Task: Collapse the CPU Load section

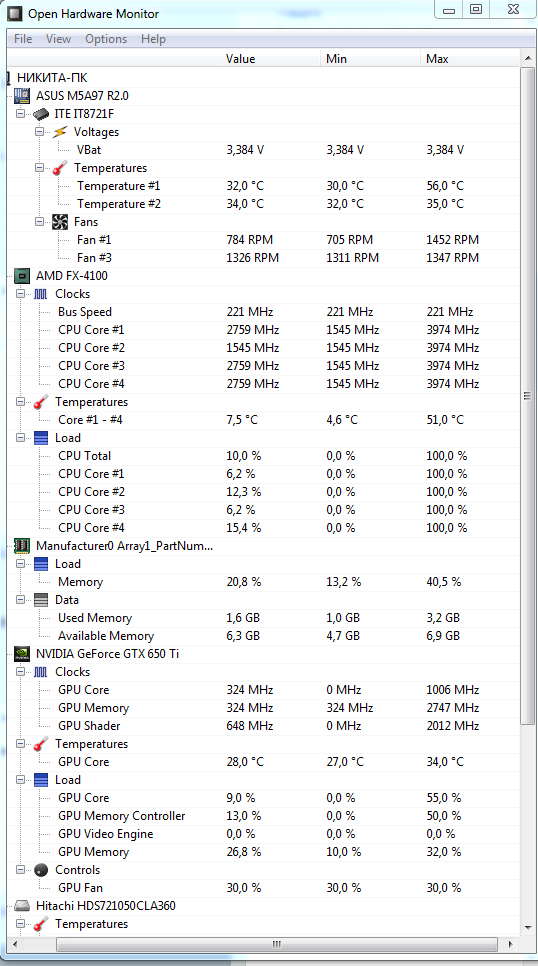Action: [x=21, y=438]
